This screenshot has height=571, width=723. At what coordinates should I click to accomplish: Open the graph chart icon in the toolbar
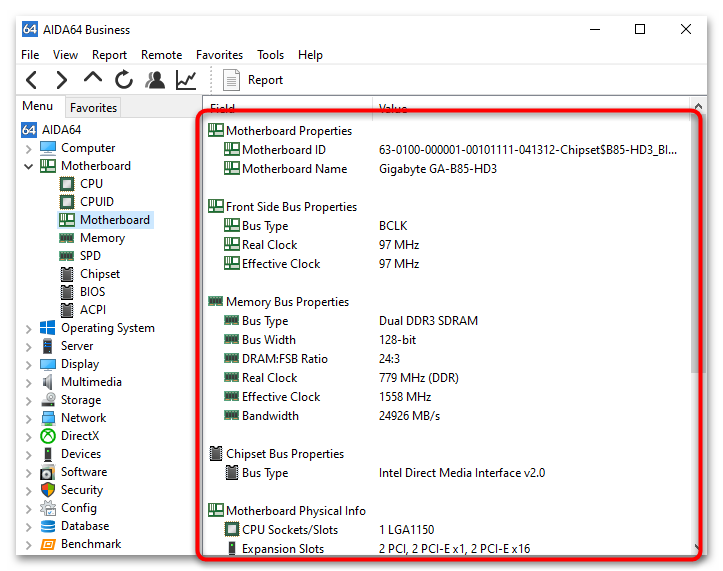(x=186, y=80)
